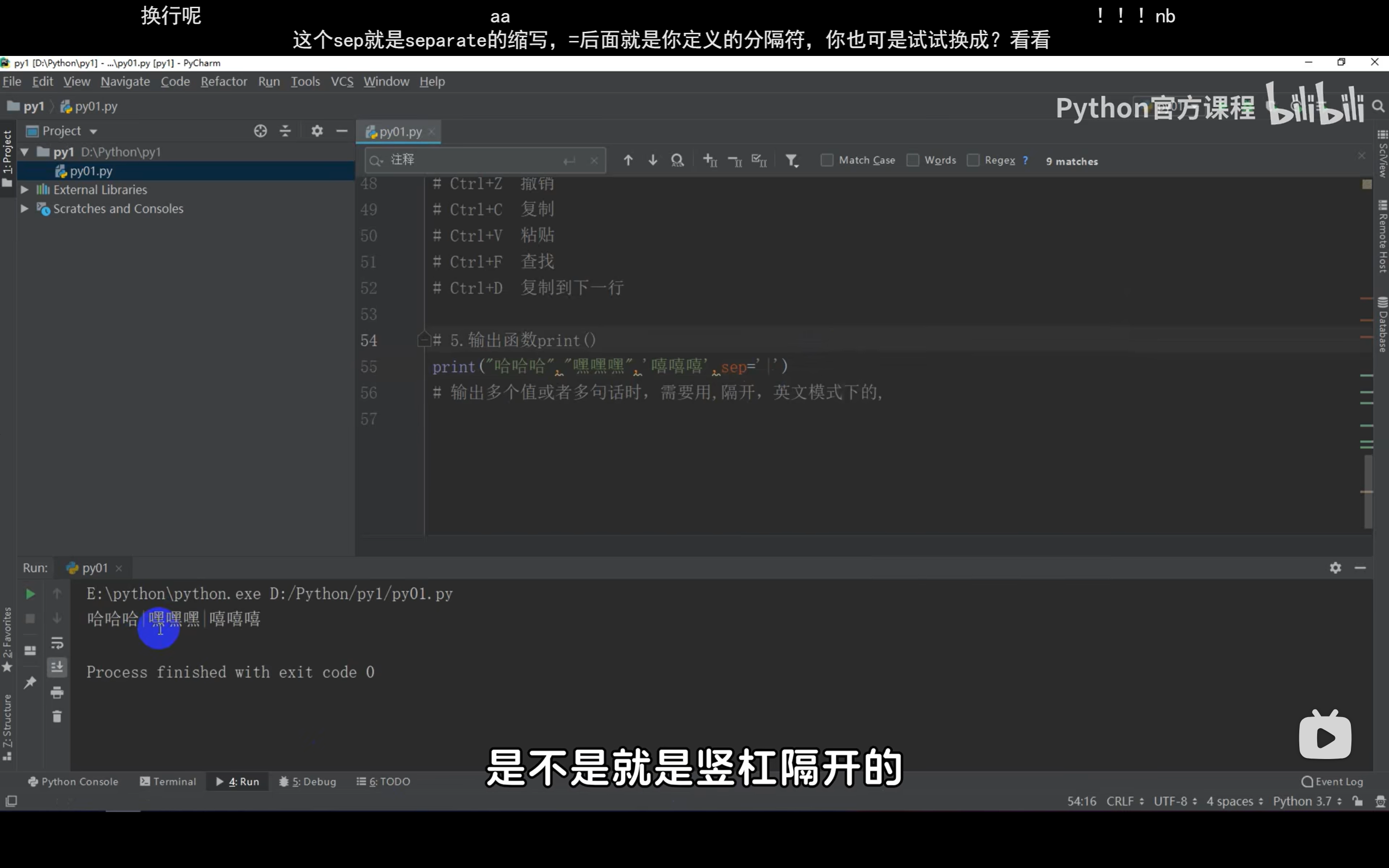Click the Search Everywhere magnifier icon

coord(1378,106)
